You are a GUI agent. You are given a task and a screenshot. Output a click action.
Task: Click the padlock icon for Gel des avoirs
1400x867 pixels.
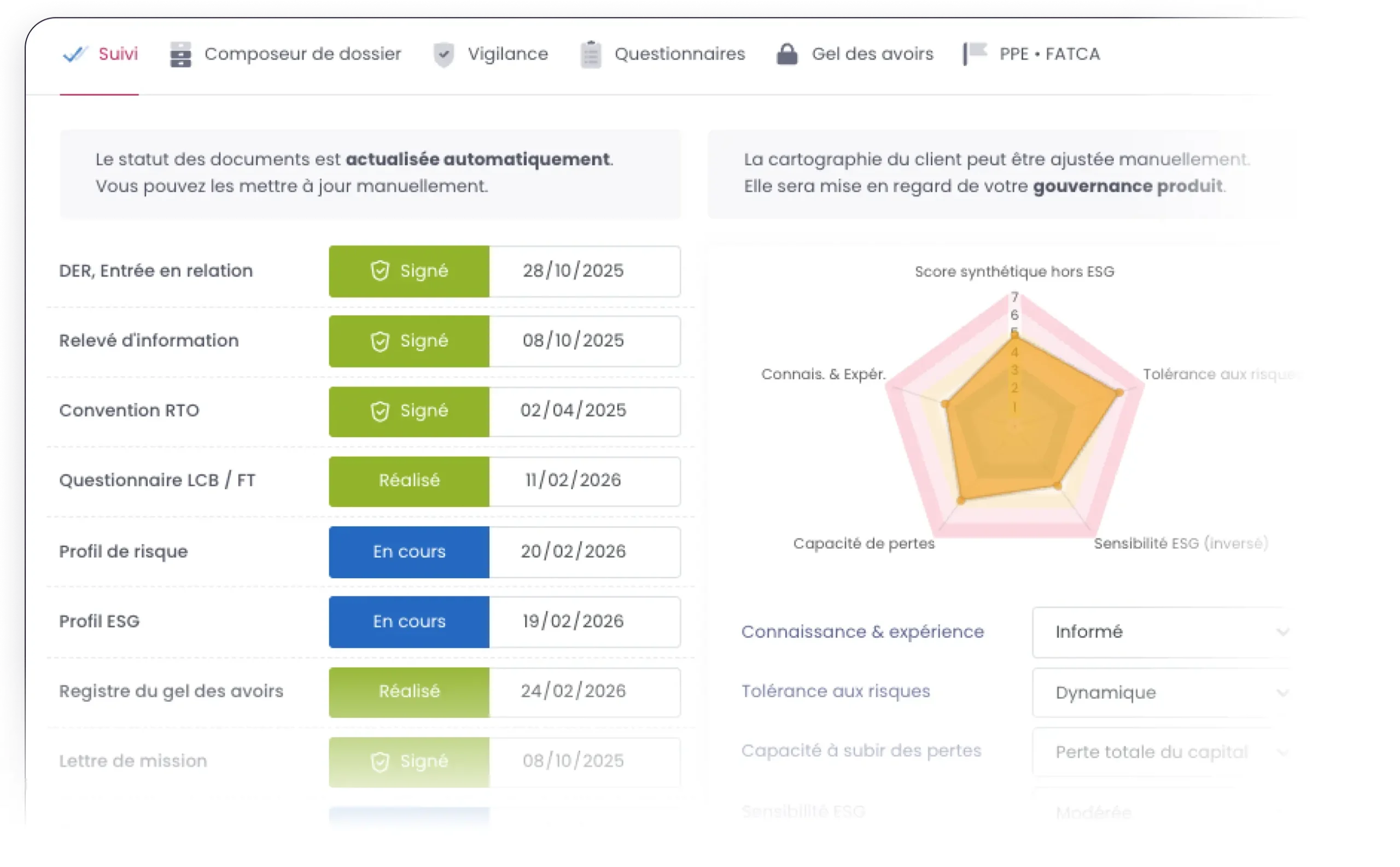[786, 54]
